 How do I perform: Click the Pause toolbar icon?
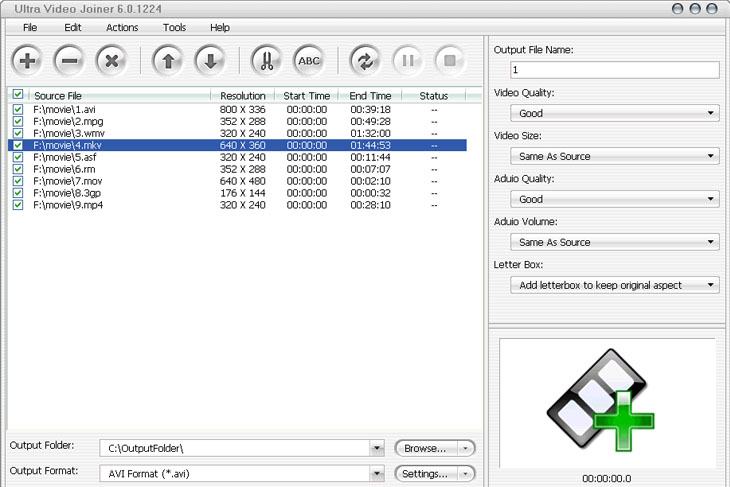[408, 61]
